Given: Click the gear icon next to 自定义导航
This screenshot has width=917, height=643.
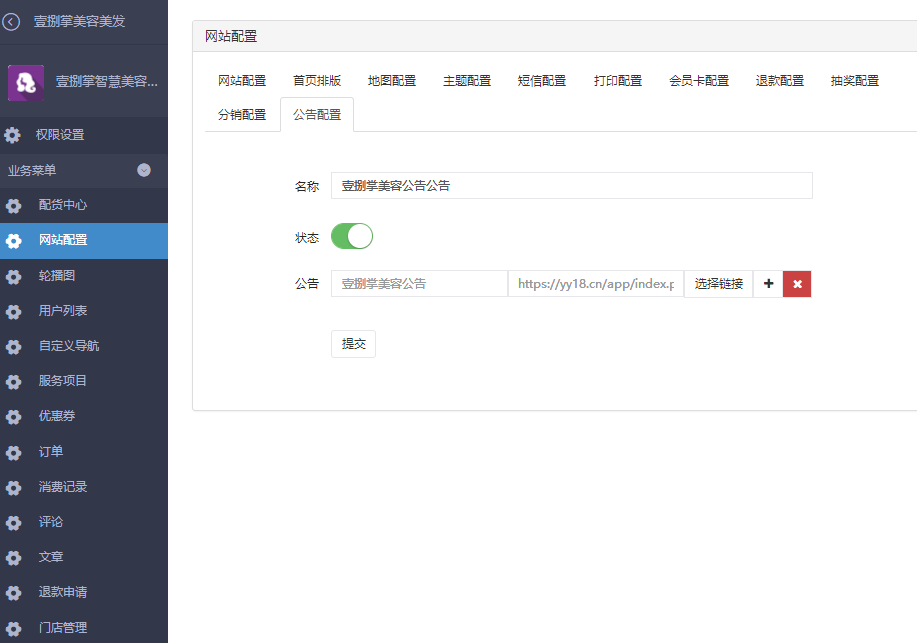Looking at the screenshot, I should coord(13,346).
